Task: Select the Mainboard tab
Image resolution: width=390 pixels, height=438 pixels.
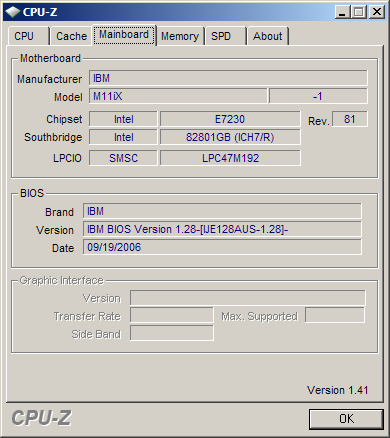Action: point(124,35)
